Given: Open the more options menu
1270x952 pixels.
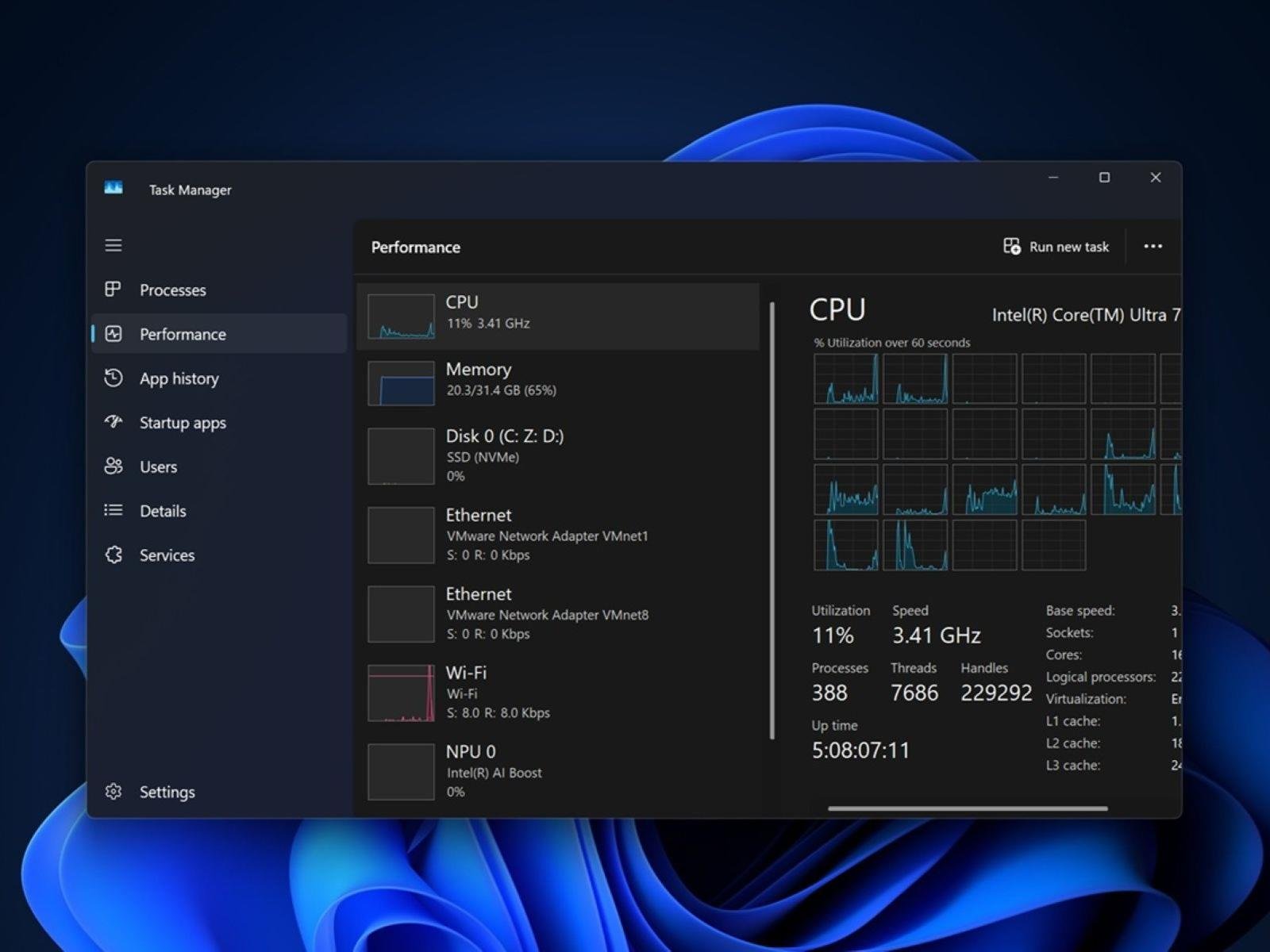Looking at the screenshot, I should (x=1153, y=246).
